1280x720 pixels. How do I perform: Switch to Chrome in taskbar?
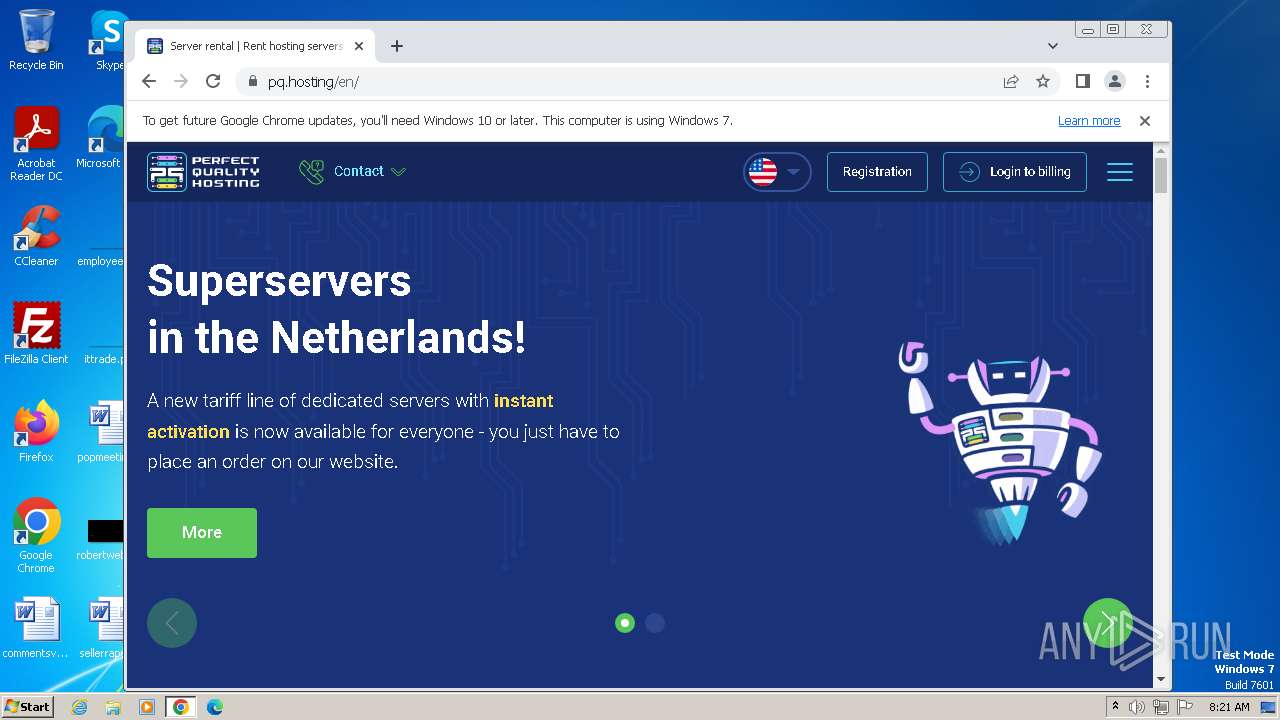click(181, 707)
